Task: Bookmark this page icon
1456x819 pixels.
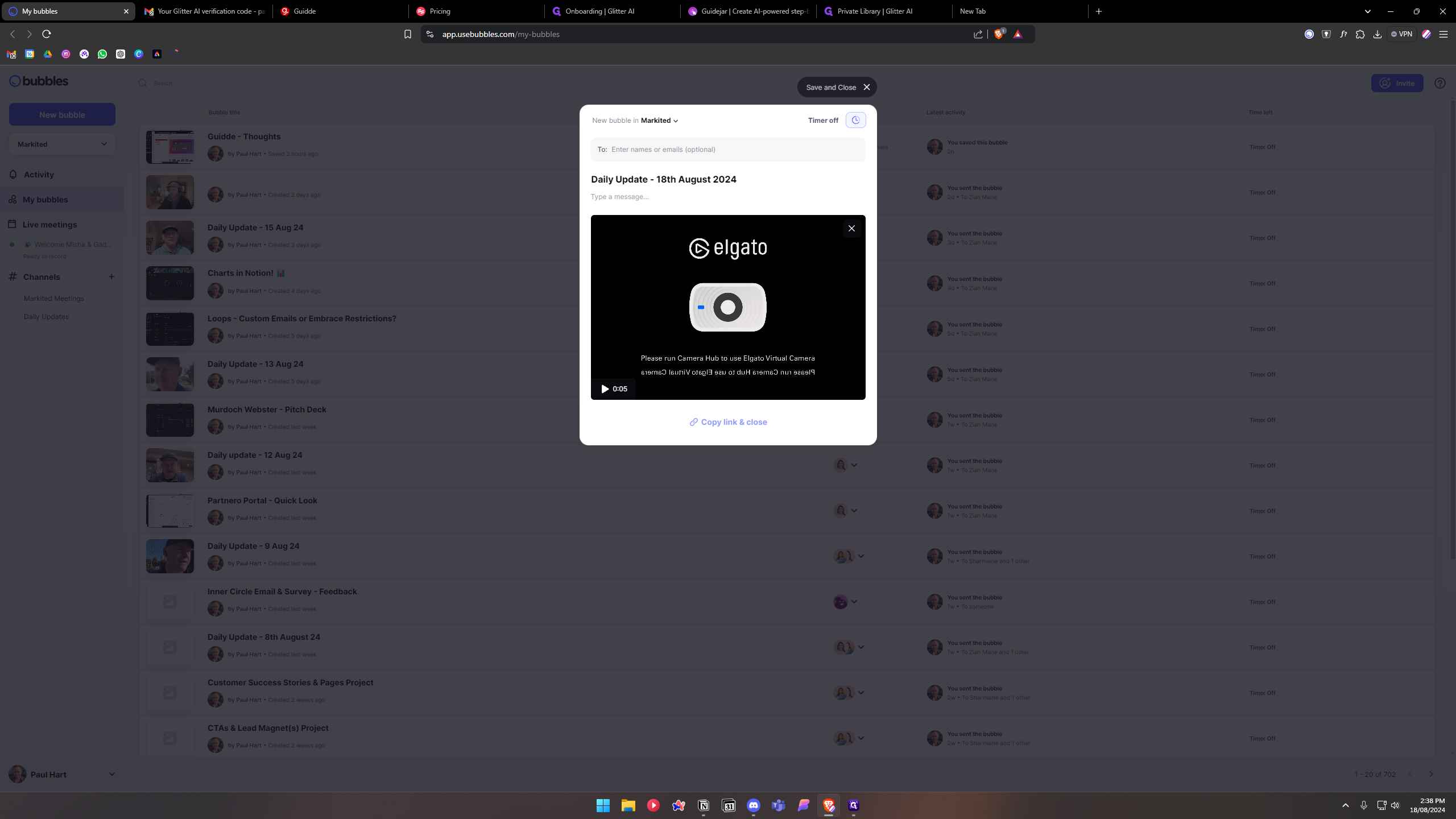Action: [407, 34]
